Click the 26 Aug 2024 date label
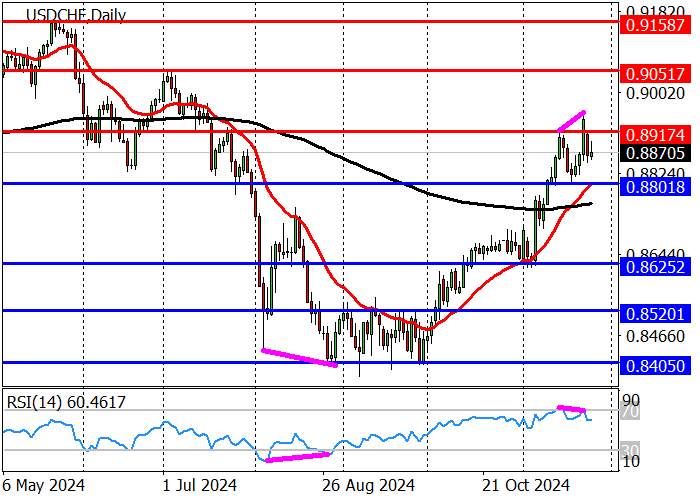Screen dimensions: 700x500 pyautogui.click(x=369, y=485)
